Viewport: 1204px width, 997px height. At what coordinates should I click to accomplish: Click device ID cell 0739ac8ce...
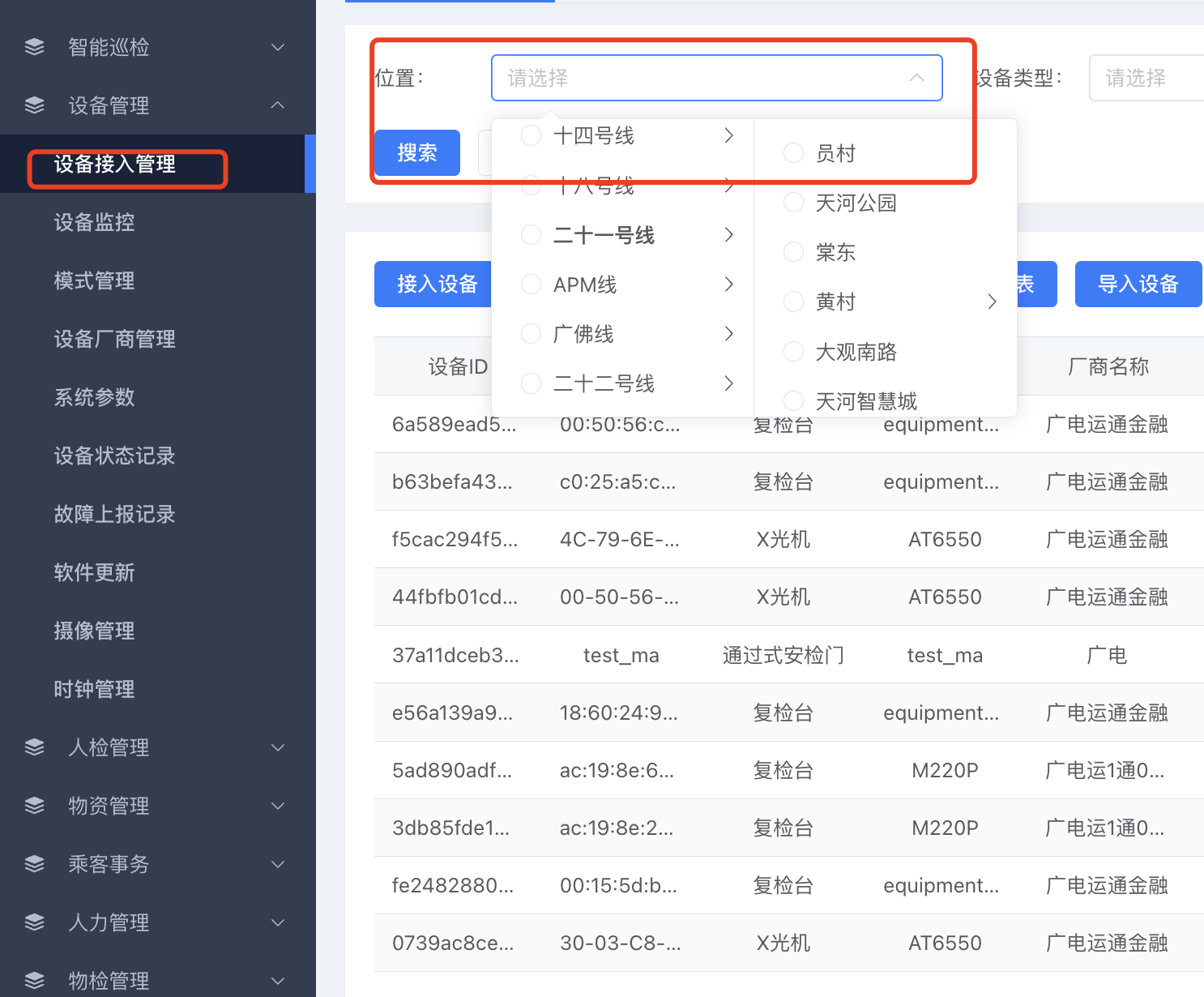453,943
